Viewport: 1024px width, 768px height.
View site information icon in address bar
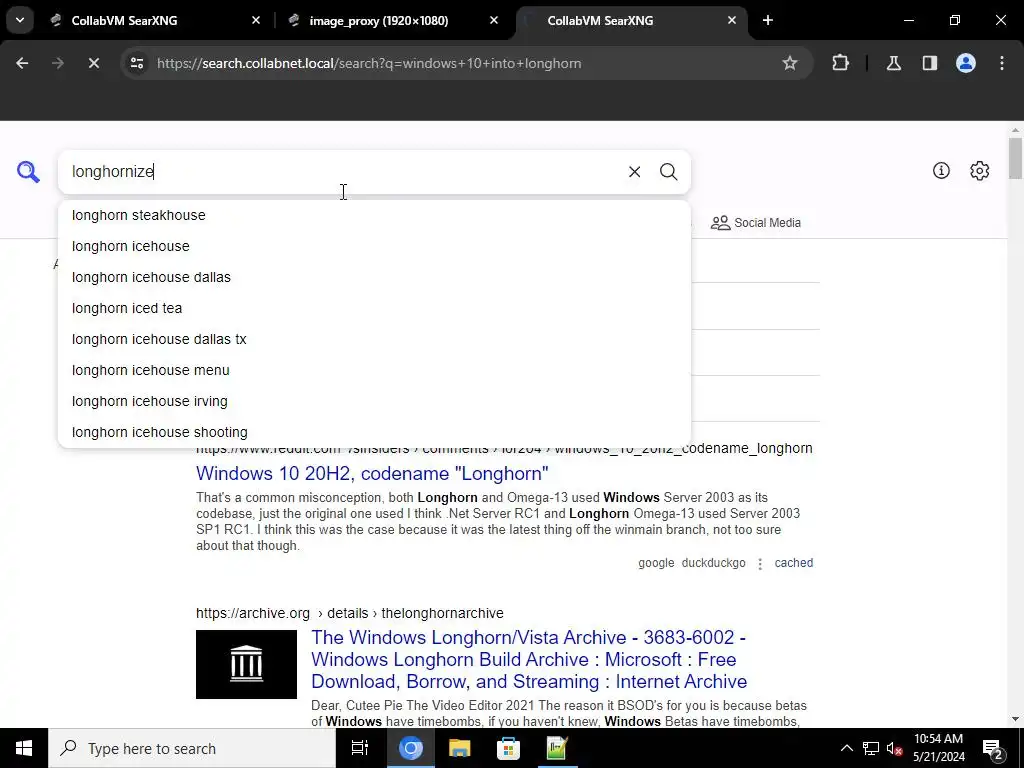point(137,63)
